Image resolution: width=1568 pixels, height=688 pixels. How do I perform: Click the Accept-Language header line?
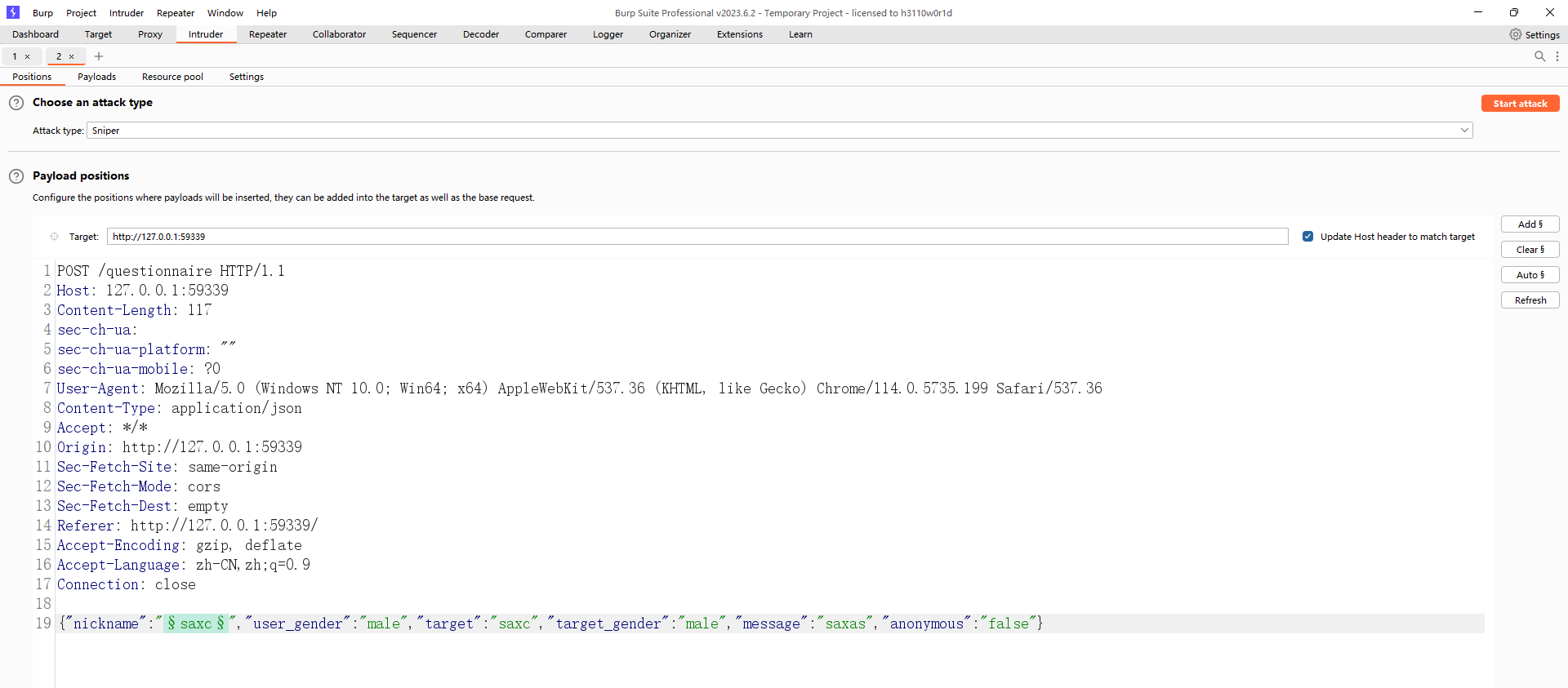(x=183, y=565)
